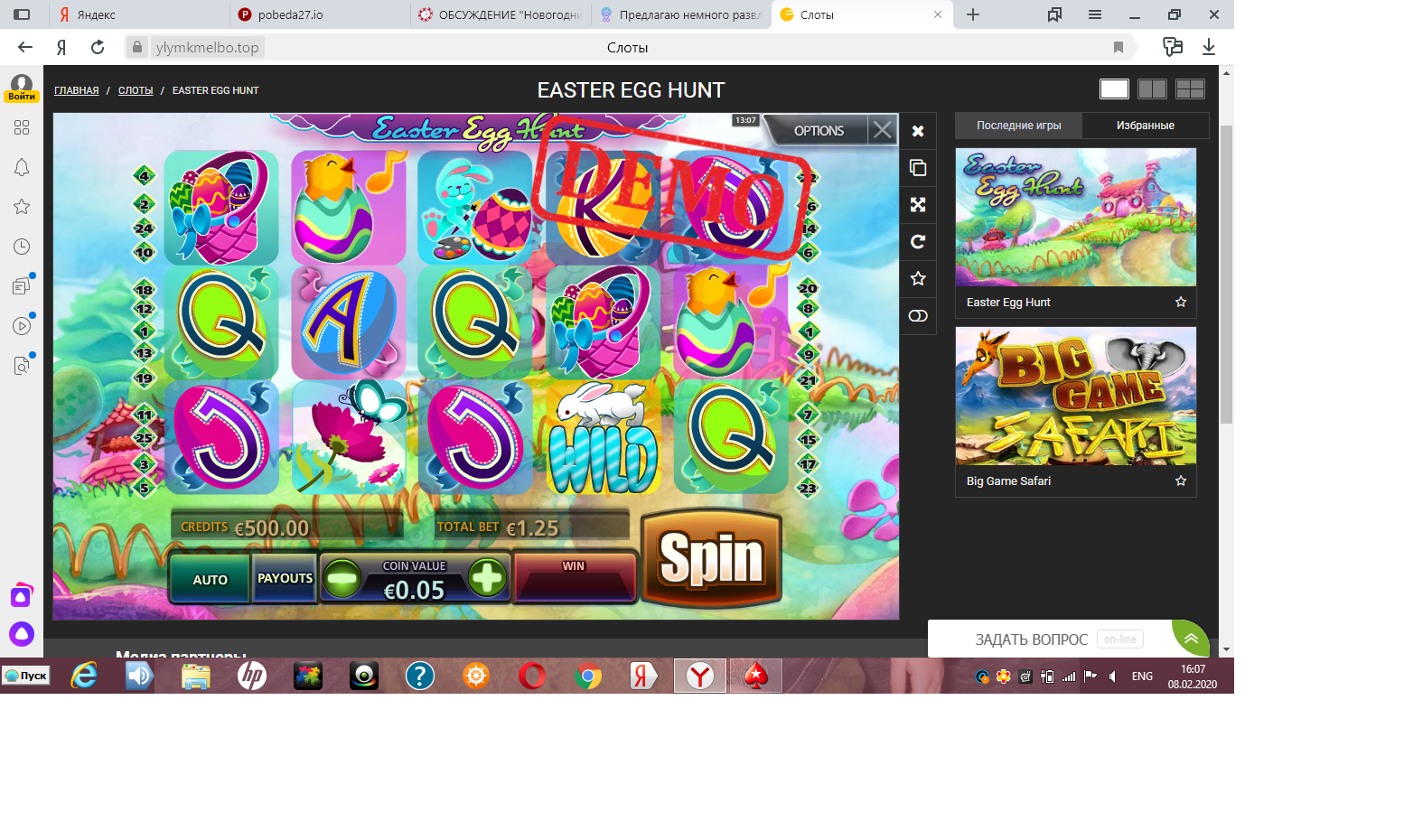Launch Internet Explorer from taskbar
The height and width of the screenshot is (840, 1404).
tap(84, 676)
